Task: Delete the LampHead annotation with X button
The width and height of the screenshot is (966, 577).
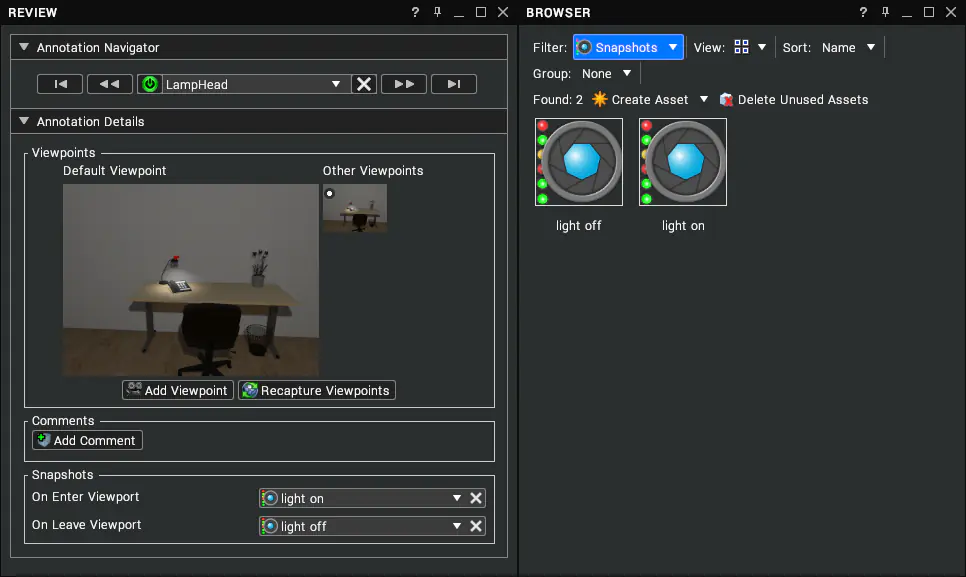Action: coord(364,84)
